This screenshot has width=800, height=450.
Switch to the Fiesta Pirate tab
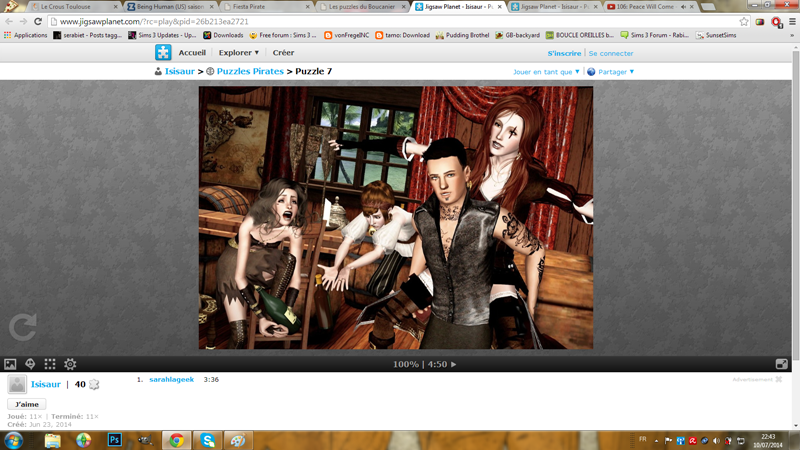pos(267,7)
